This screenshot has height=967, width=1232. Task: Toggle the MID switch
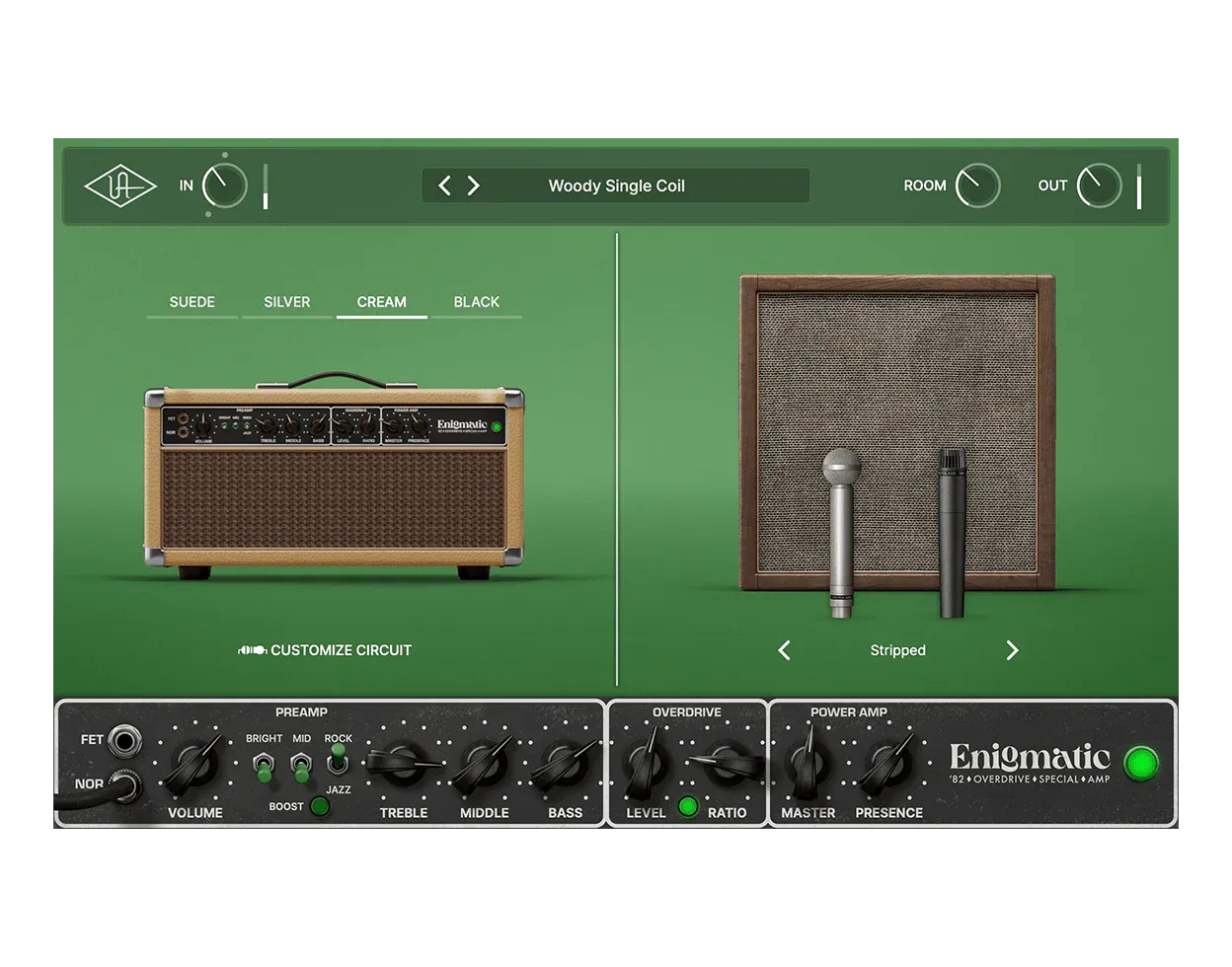tap(301, 767)
